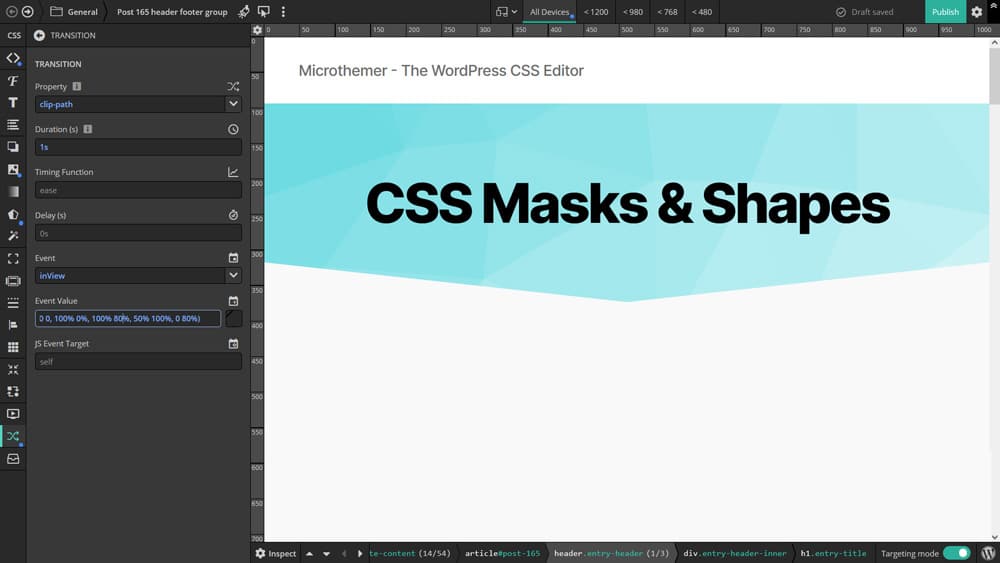This screenshot has width=1000, height=563.
Task: Open the Gradient property group icon
Action: [x=13, y=191]
